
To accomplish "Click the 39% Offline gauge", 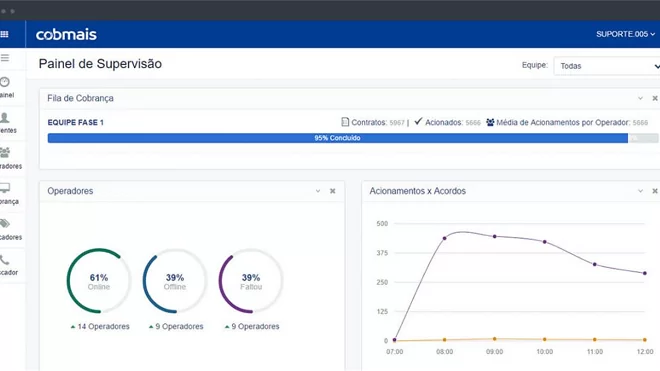I will click(175, 281).
